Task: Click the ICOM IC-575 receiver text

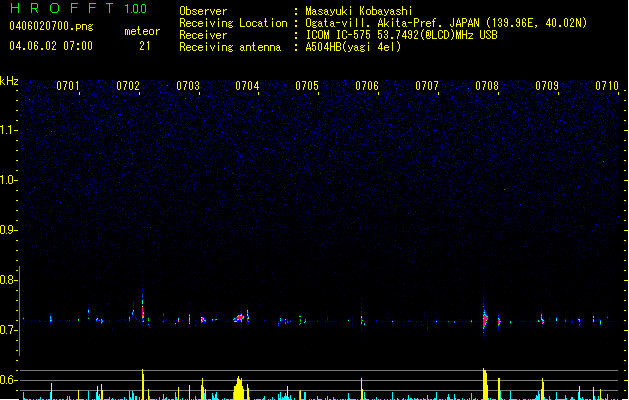Action: [x=401, y=35]
